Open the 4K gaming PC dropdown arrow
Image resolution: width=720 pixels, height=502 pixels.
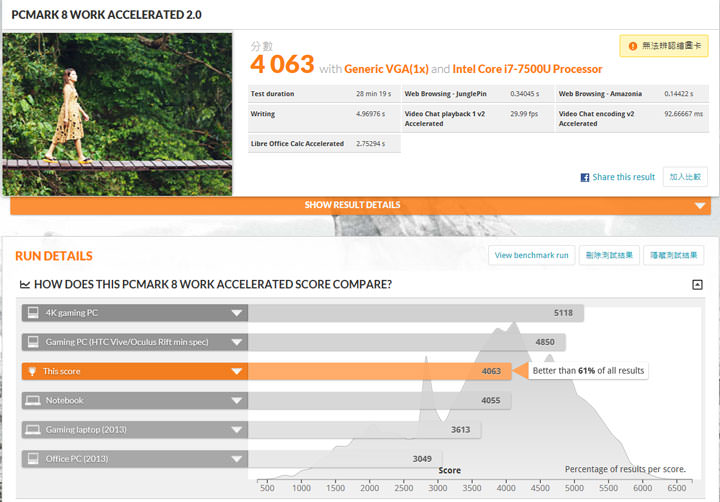coord(237,313)
